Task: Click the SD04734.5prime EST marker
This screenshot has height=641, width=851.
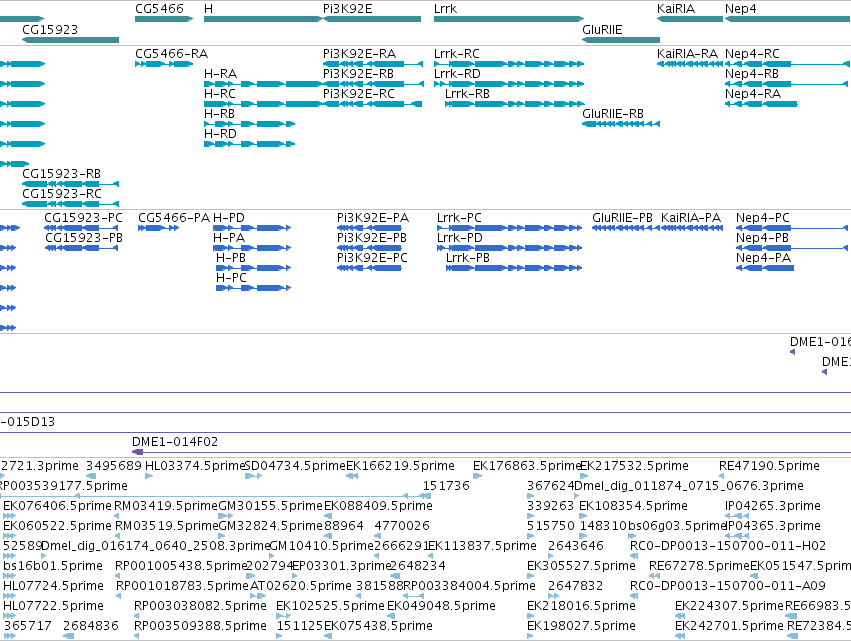Action: 253,477
